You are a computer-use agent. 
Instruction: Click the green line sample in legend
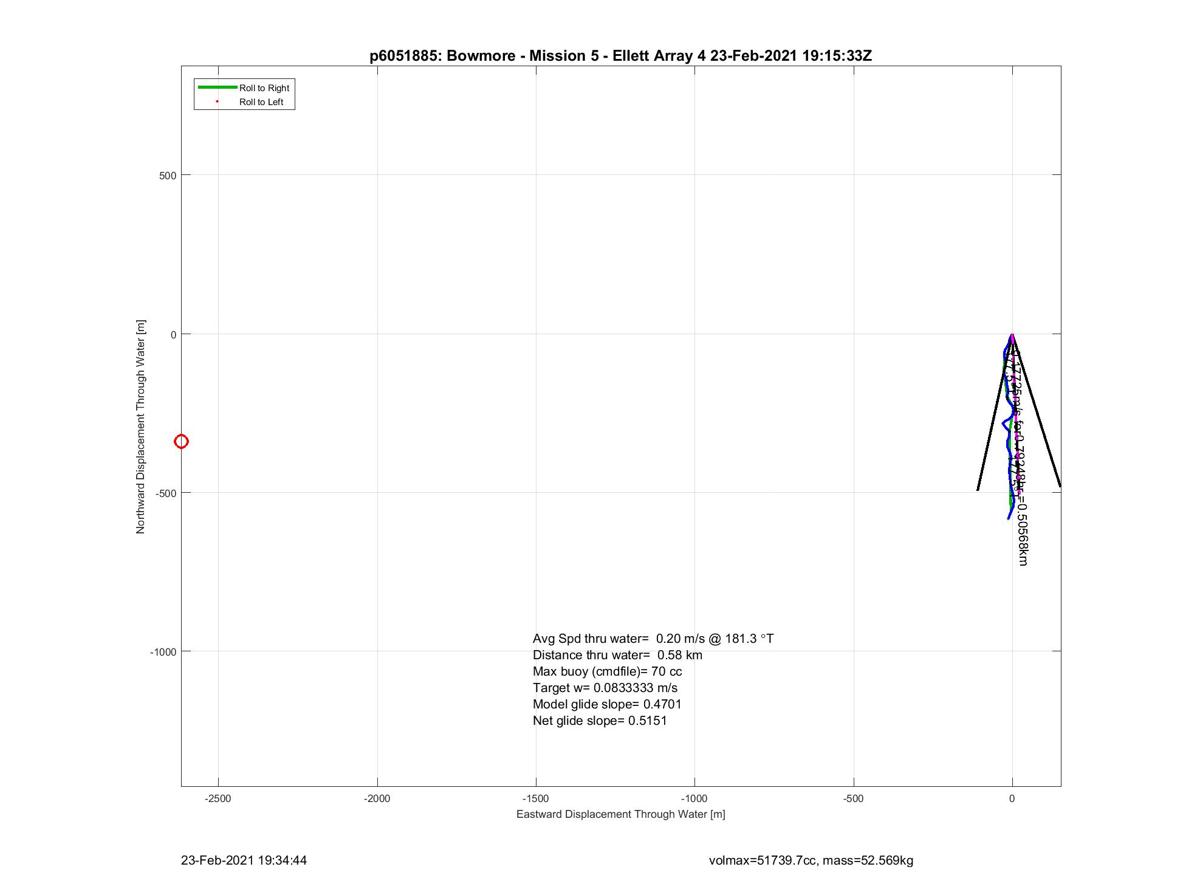[217, 88]
